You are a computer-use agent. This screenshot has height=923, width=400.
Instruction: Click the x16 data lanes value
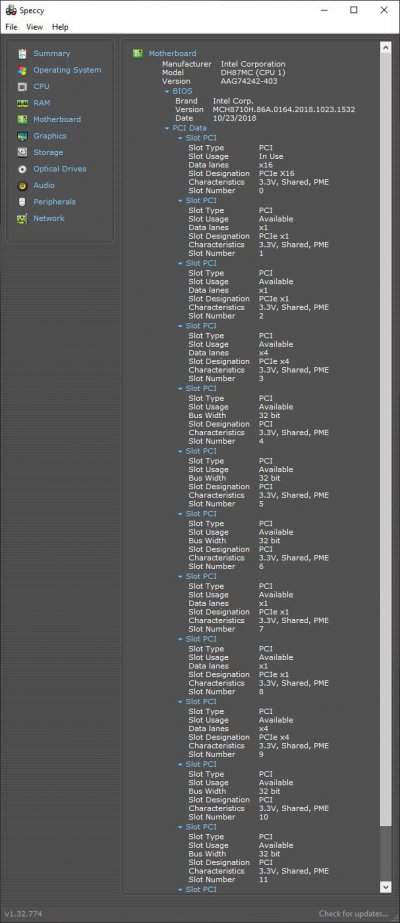[265, 165]
